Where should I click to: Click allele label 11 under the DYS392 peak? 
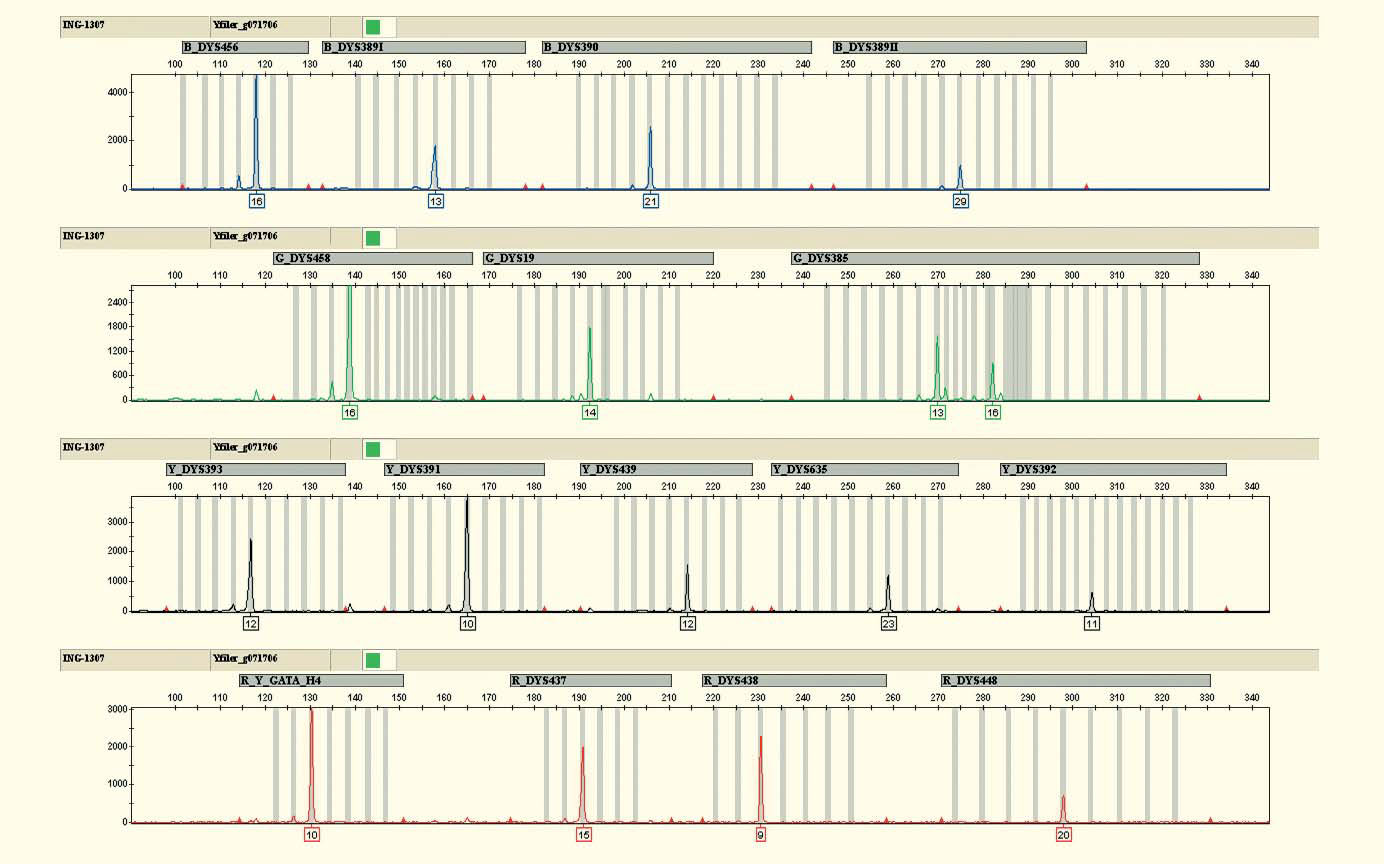click(1092, 624)
